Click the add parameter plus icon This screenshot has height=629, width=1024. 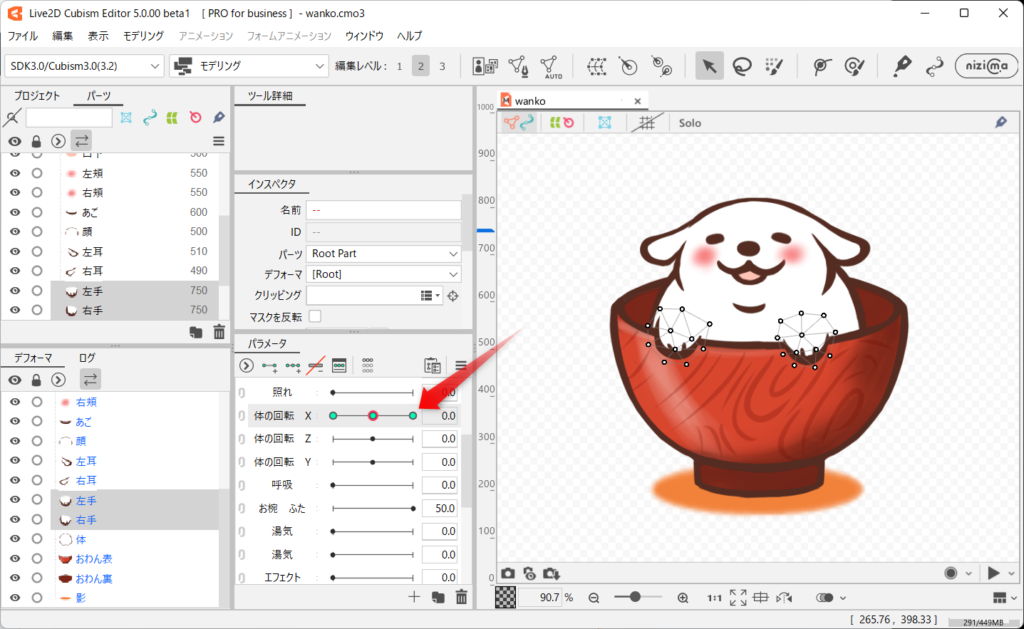click(x=414, y=597)
